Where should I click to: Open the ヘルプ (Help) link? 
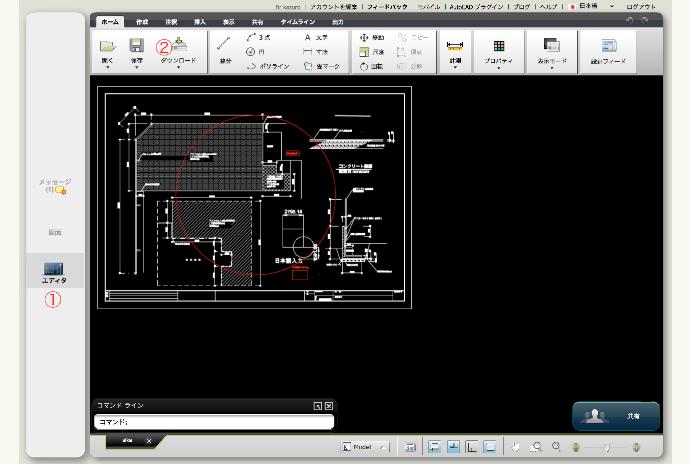coord(548,7)
